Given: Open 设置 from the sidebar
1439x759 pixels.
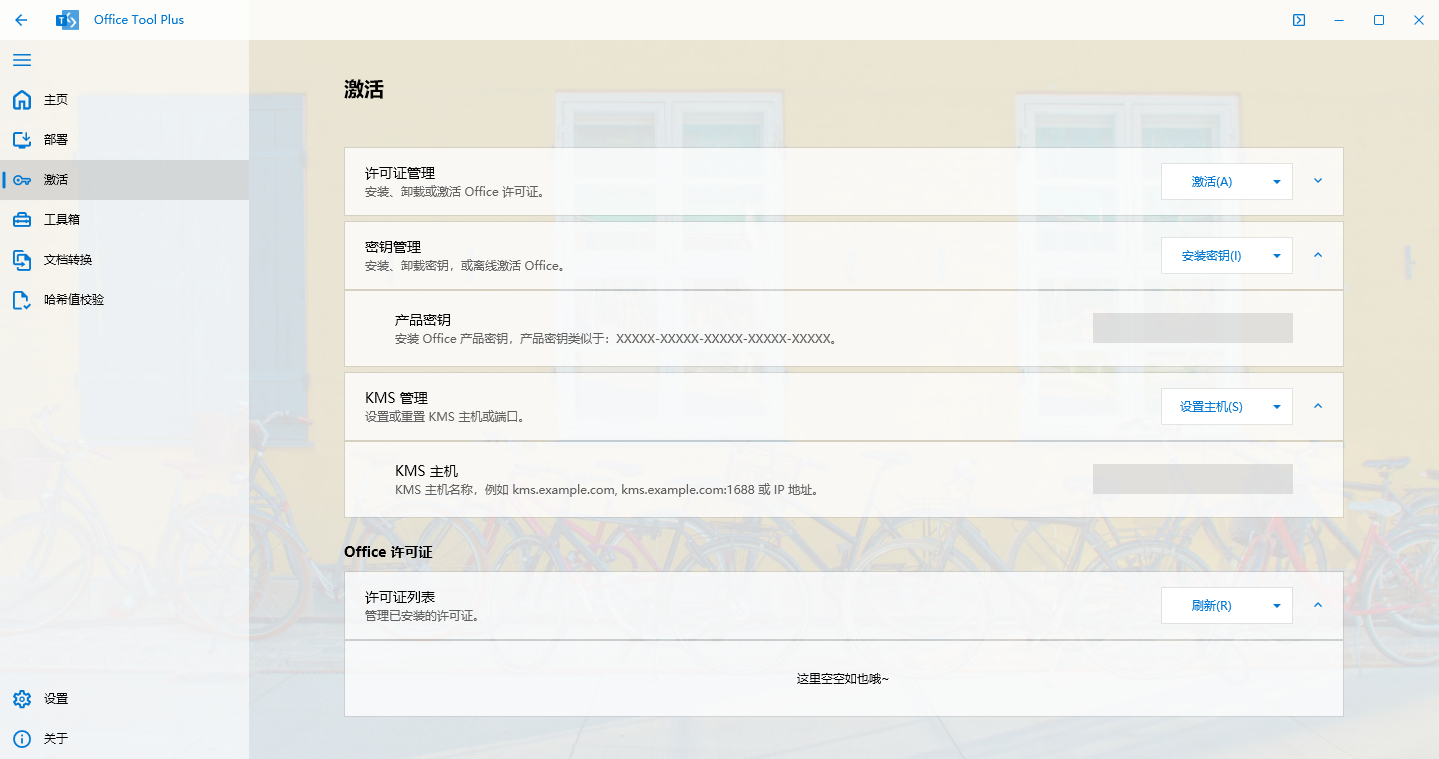Looking at the screenshot, I should coord(124,699).
